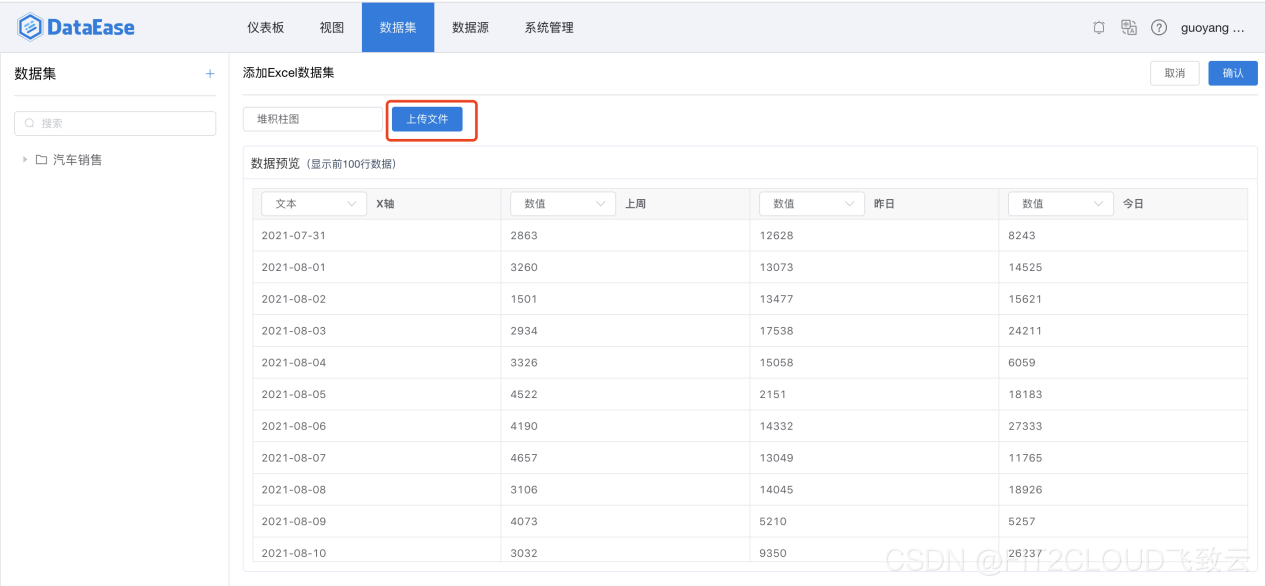Open the field type dropdown for 上周
Screen dimensions: 1265x586
(x=563, y=203)
